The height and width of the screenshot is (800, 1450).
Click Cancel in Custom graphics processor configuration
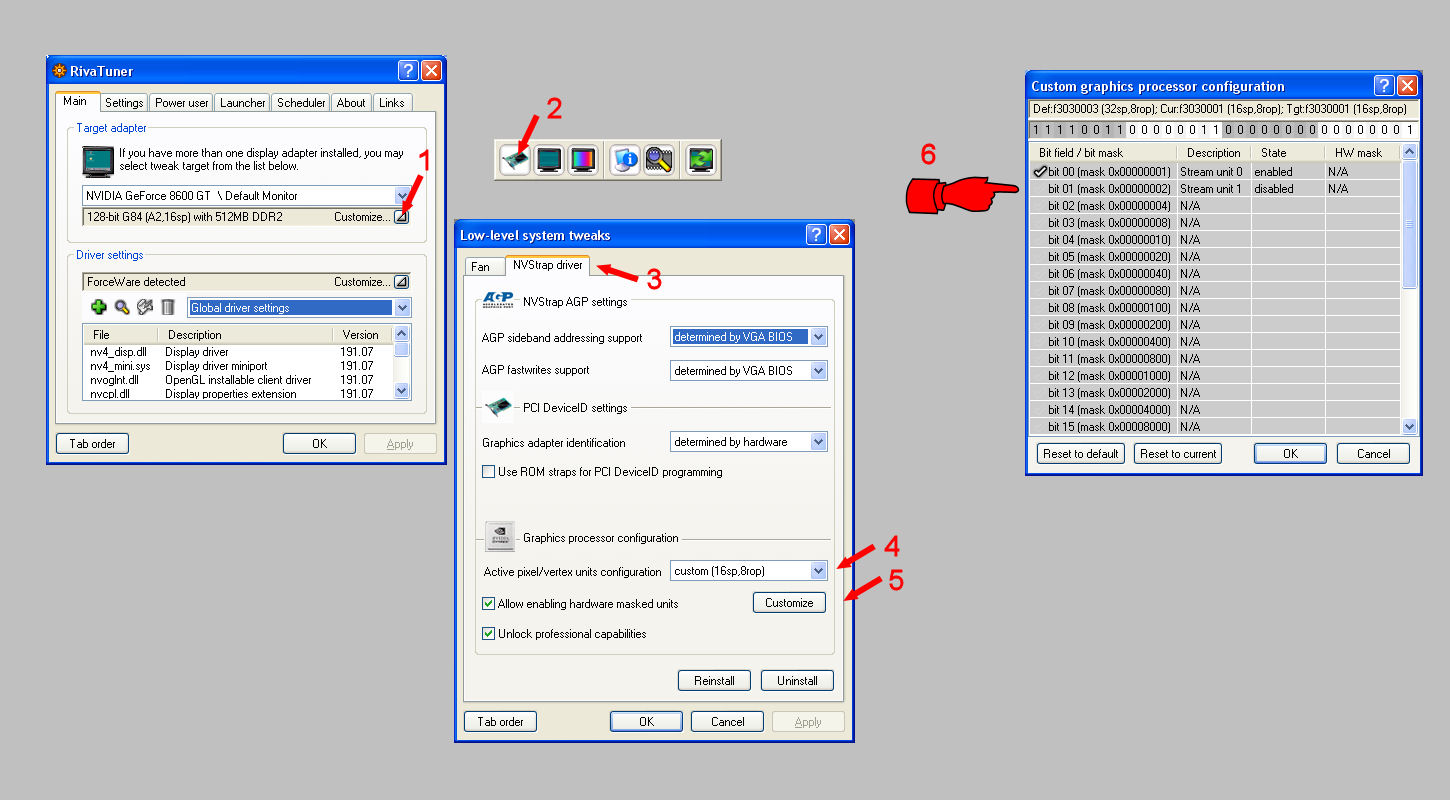point(1373,454)
